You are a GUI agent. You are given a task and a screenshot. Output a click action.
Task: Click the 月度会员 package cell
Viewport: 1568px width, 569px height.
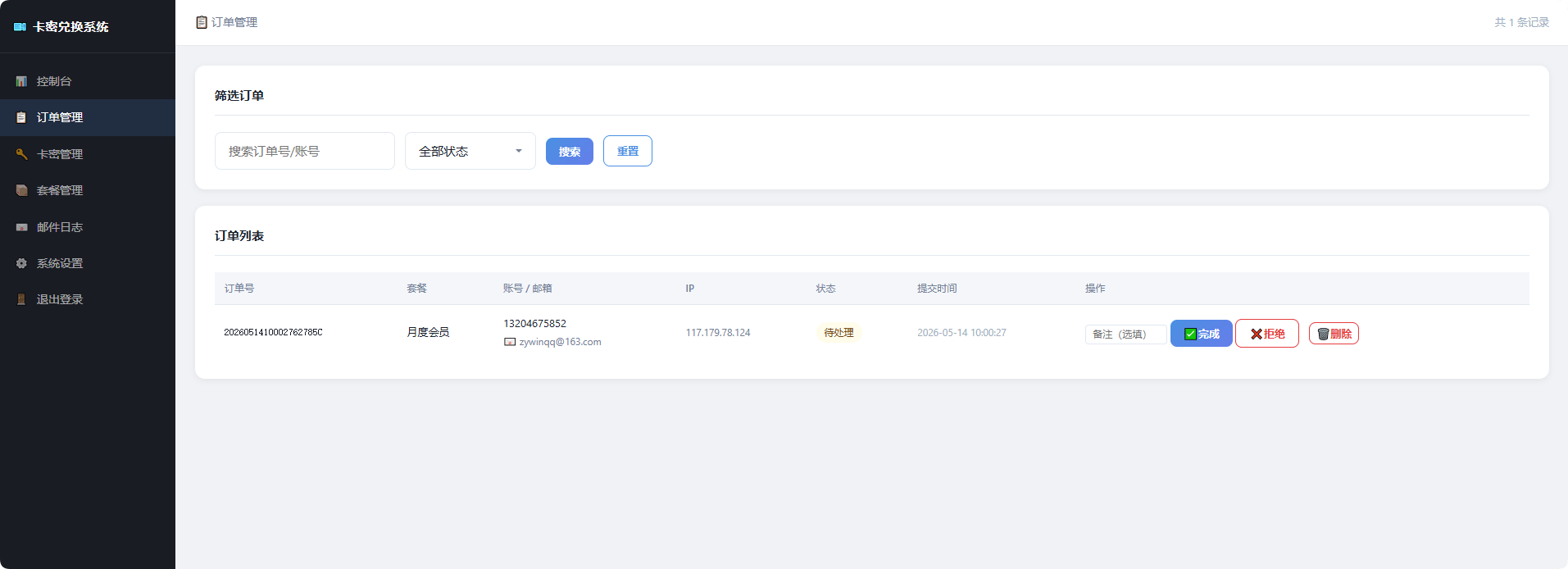pos(428,332)
